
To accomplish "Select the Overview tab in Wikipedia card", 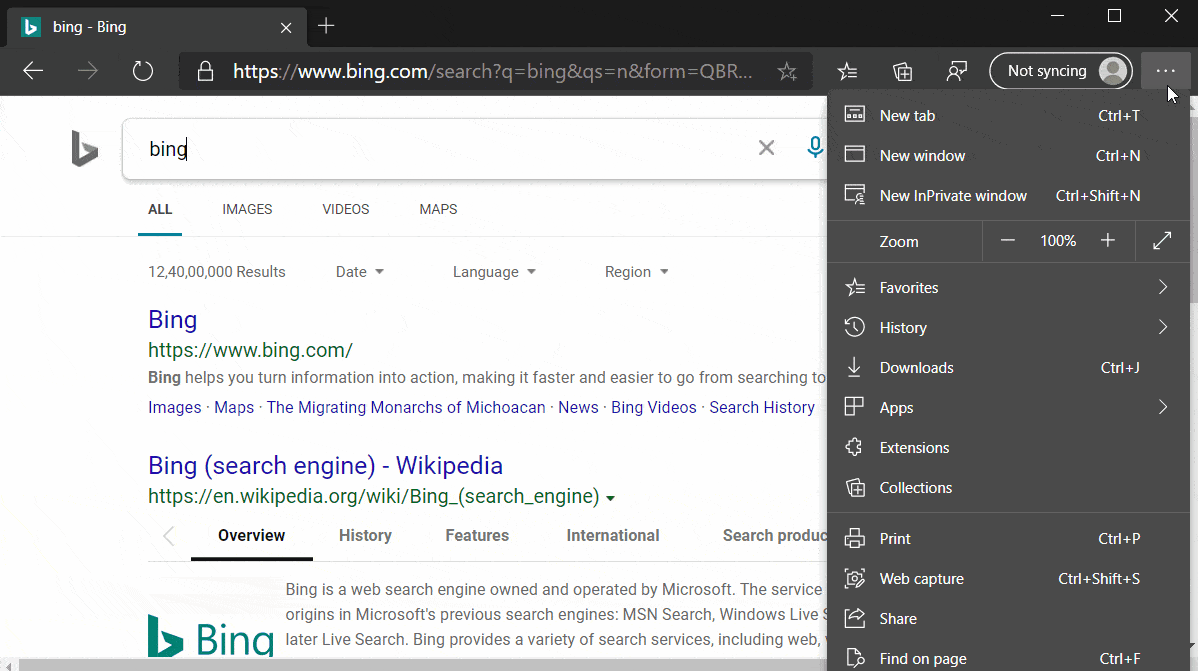I will coord(251,536).
